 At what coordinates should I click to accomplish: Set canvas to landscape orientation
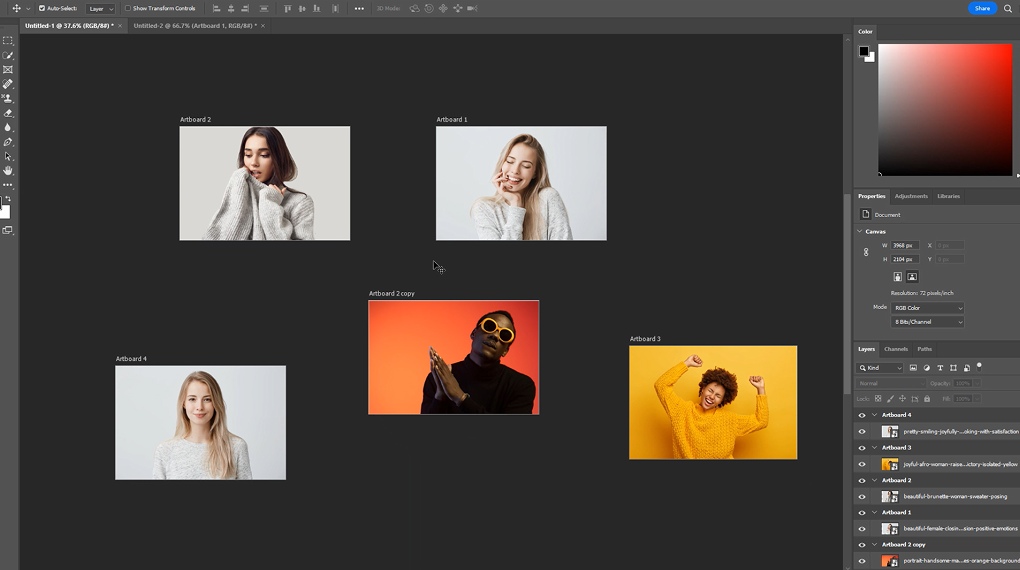tap(912, 277)
